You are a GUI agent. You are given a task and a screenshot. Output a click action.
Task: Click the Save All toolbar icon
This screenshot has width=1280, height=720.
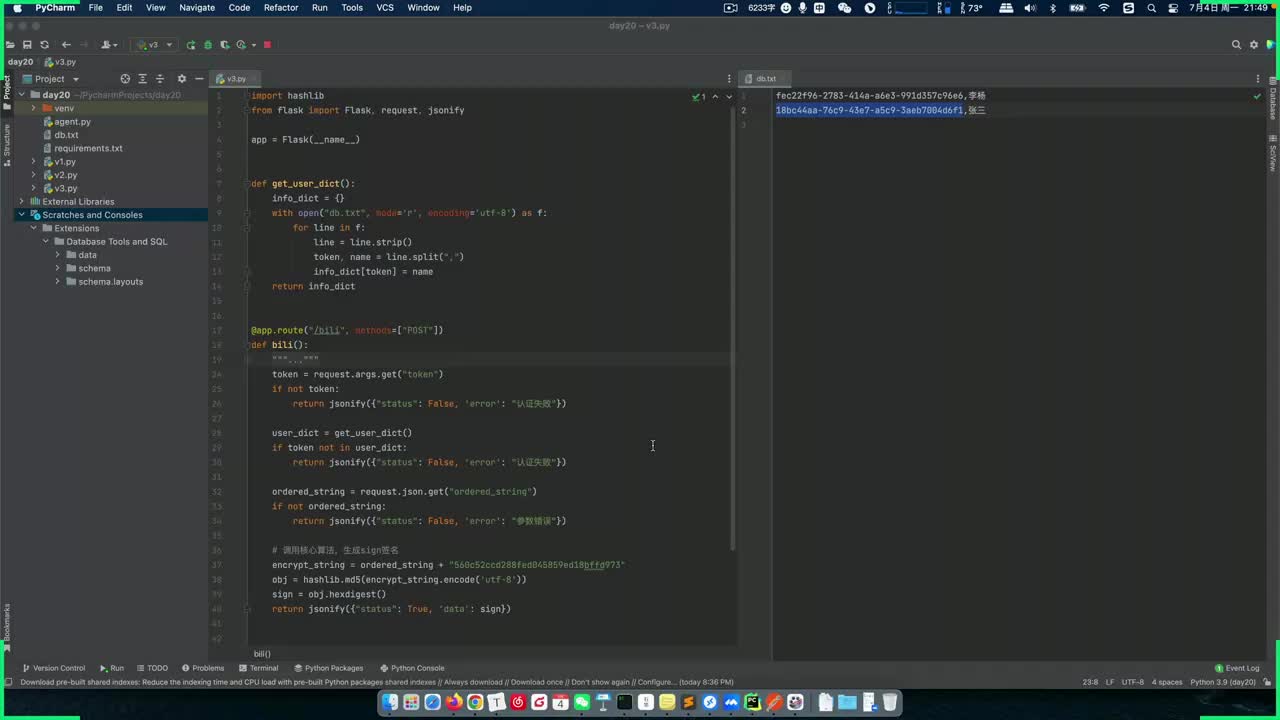click(x=27, y=45)
